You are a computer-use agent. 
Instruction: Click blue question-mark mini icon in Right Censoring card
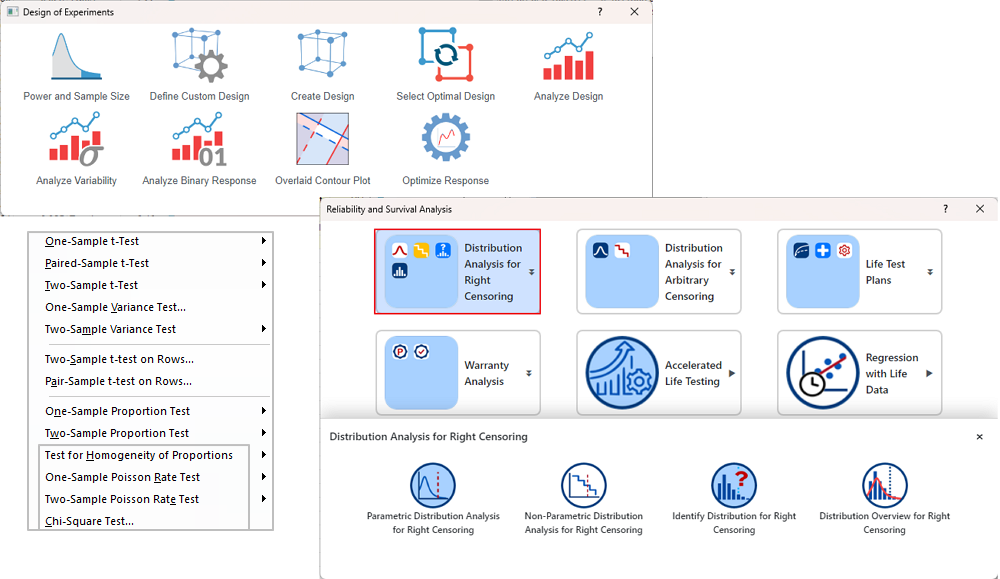coord(443,250)
